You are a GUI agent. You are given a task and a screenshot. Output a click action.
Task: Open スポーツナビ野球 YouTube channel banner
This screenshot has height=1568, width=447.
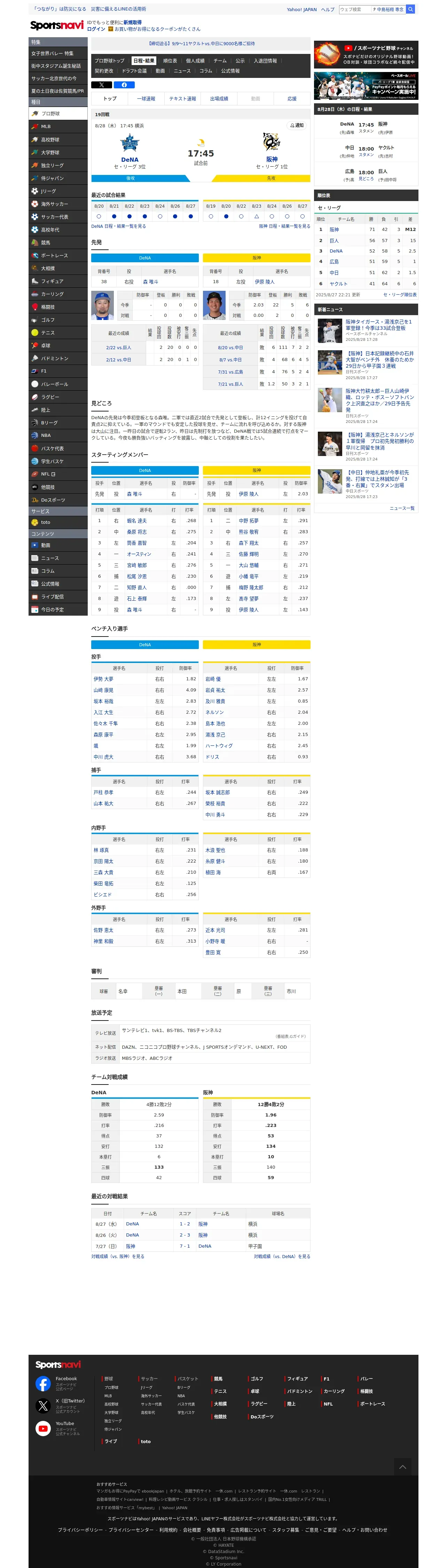[x=366, y=54]
